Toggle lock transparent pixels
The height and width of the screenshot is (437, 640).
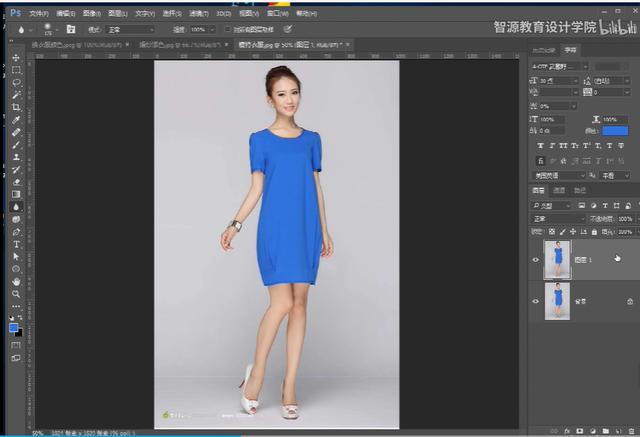click(552, 232)
